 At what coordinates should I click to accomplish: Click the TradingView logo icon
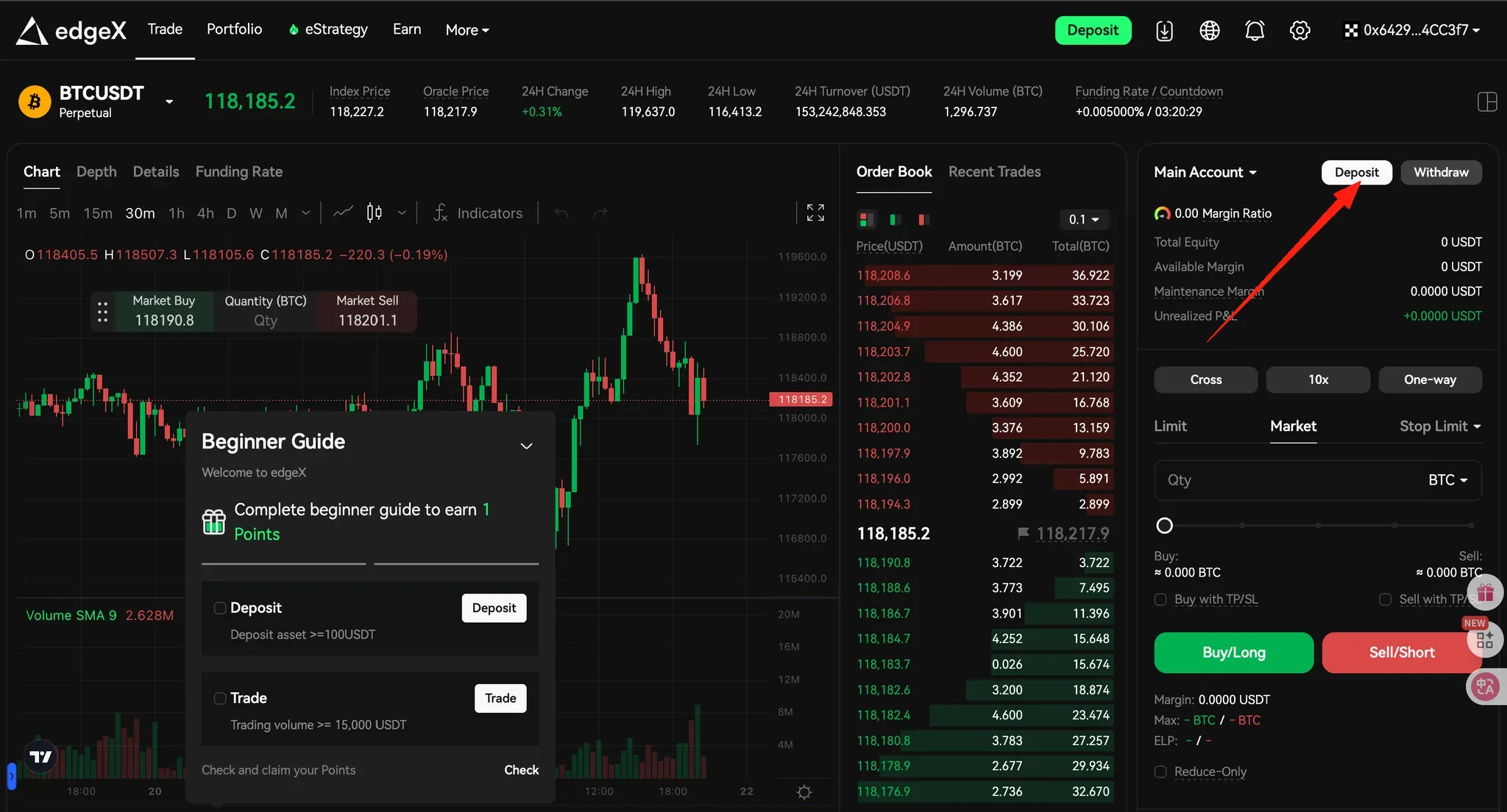click(40, 756)
